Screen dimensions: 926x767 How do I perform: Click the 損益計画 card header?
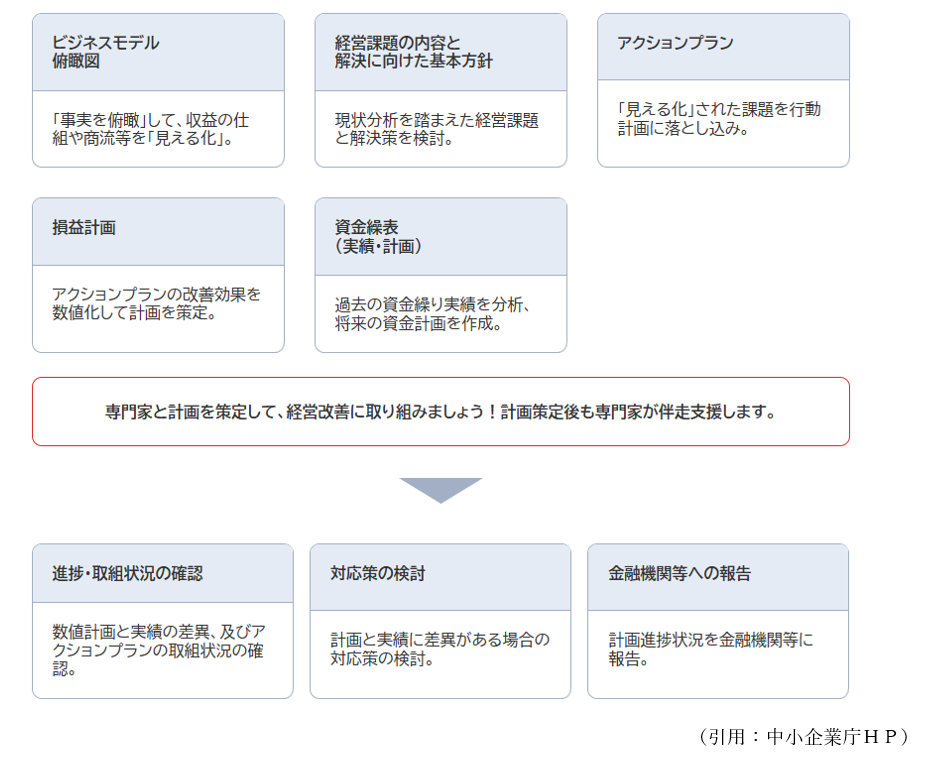84,228
